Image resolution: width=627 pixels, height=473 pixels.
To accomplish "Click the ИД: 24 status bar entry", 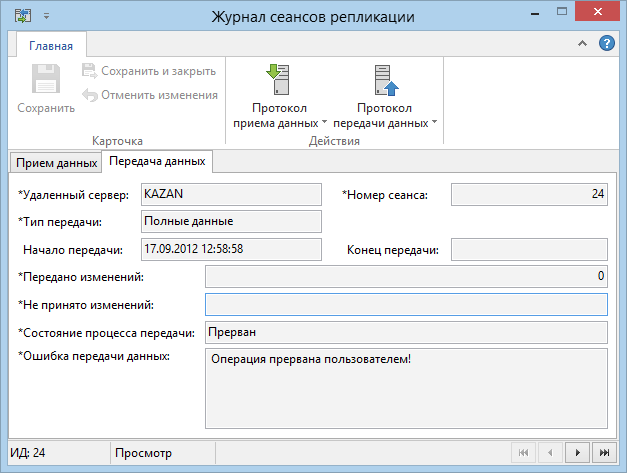I will pos(28,453).
